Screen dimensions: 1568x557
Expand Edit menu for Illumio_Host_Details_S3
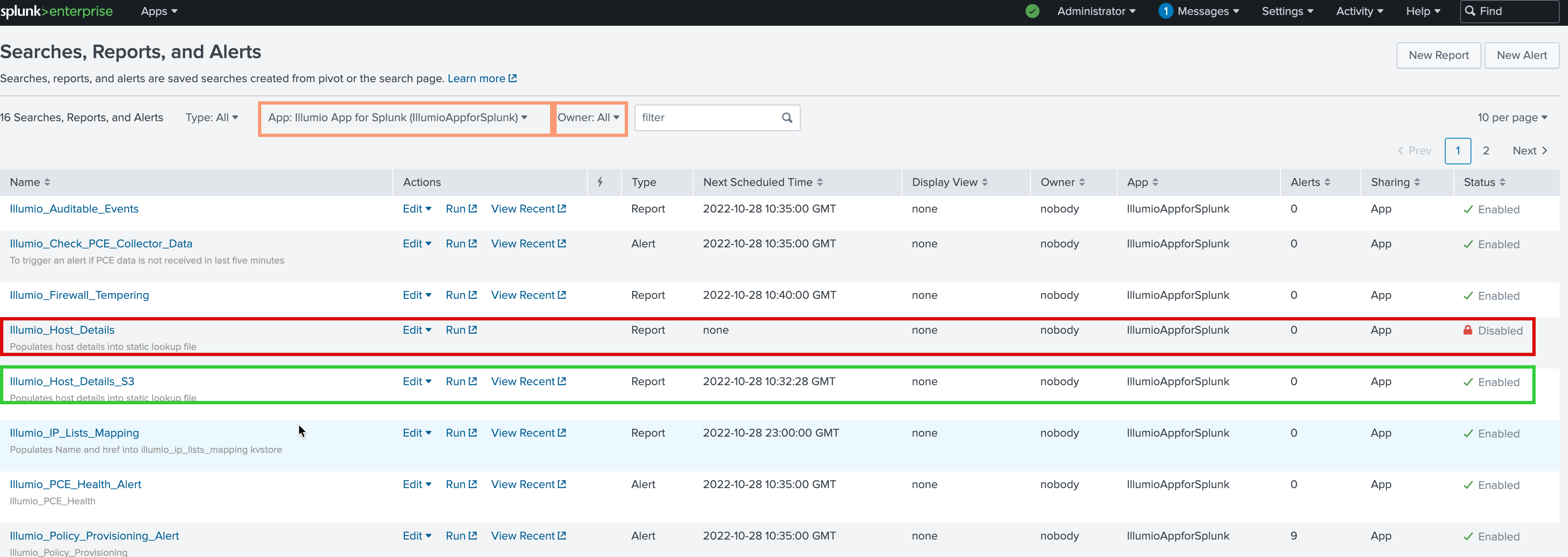pos(417,382)
